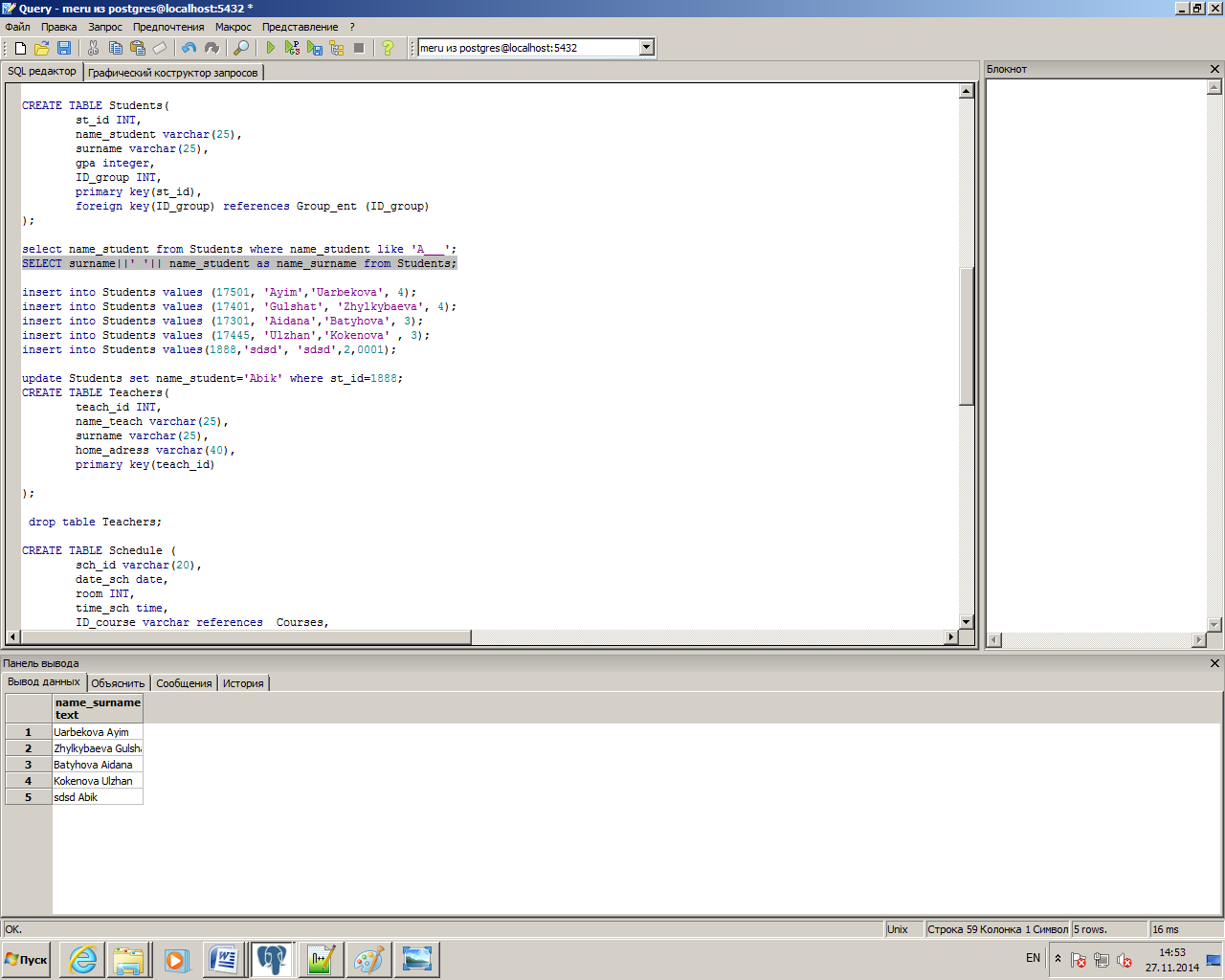The height and width of the screenshot is (980, 1225).
Task: Click the New file toolbar icon
Action: pos(20,48)
